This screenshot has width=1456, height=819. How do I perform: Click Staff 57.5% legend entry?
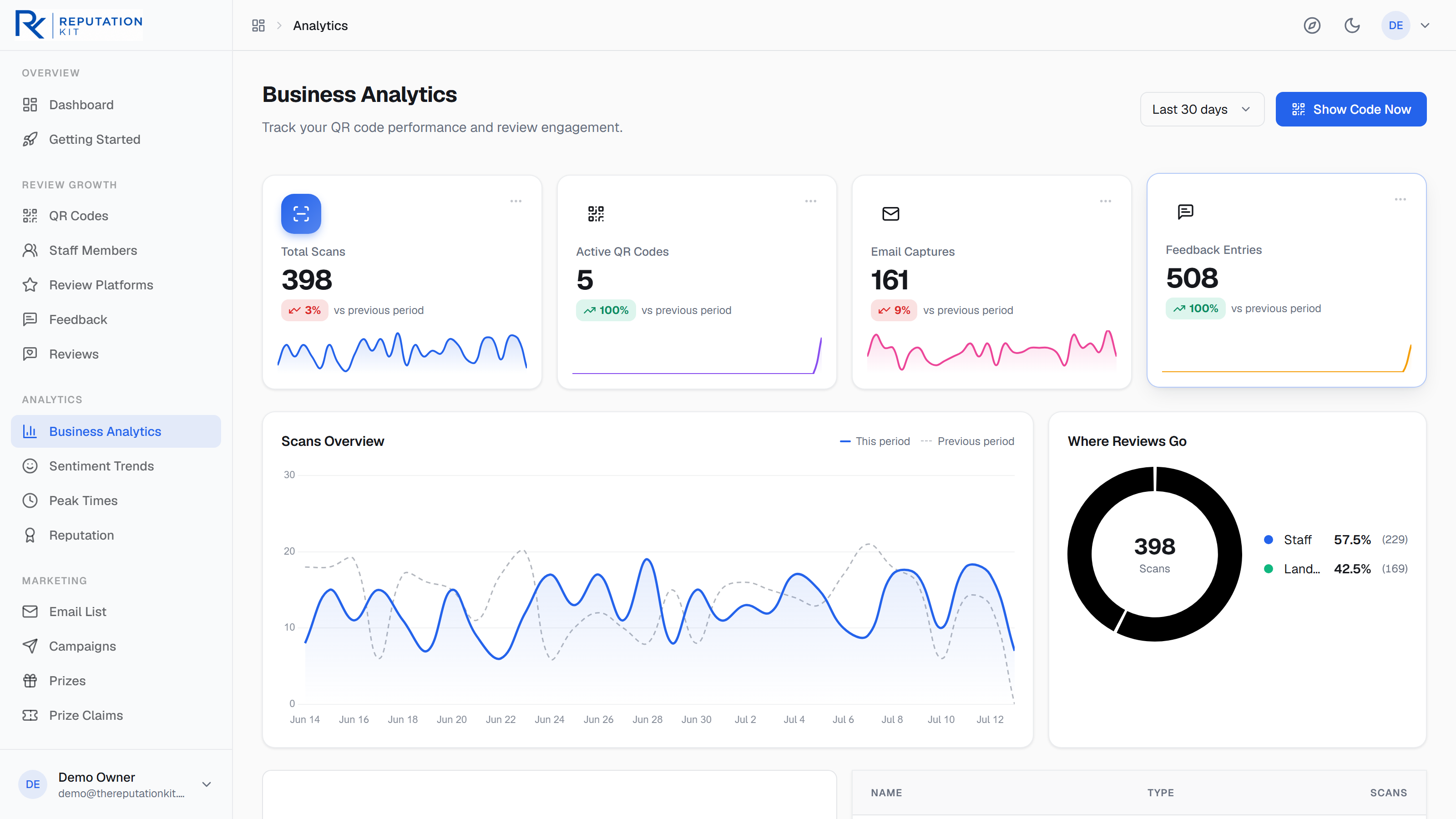point(1336,540)
